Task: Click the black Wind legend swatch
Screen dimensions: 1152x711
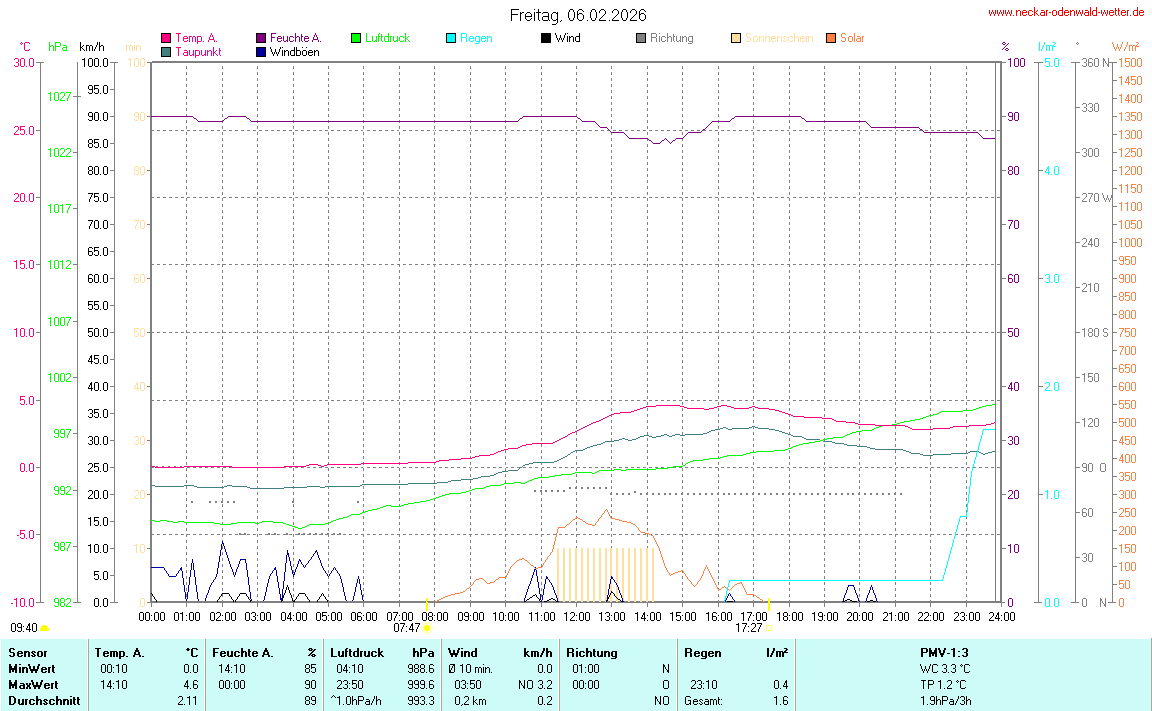Action: [x=546, y=38]
